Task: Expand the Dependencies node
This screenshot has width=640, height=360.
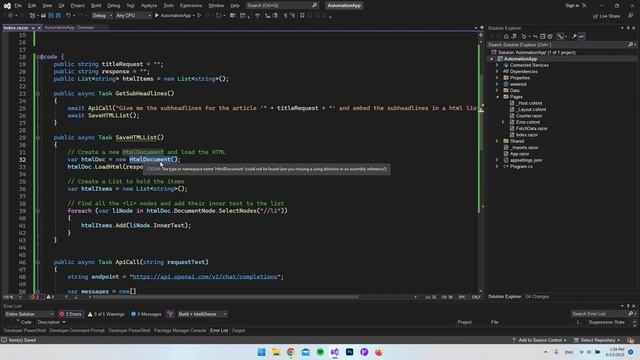Action: click(x=498, y=71)
